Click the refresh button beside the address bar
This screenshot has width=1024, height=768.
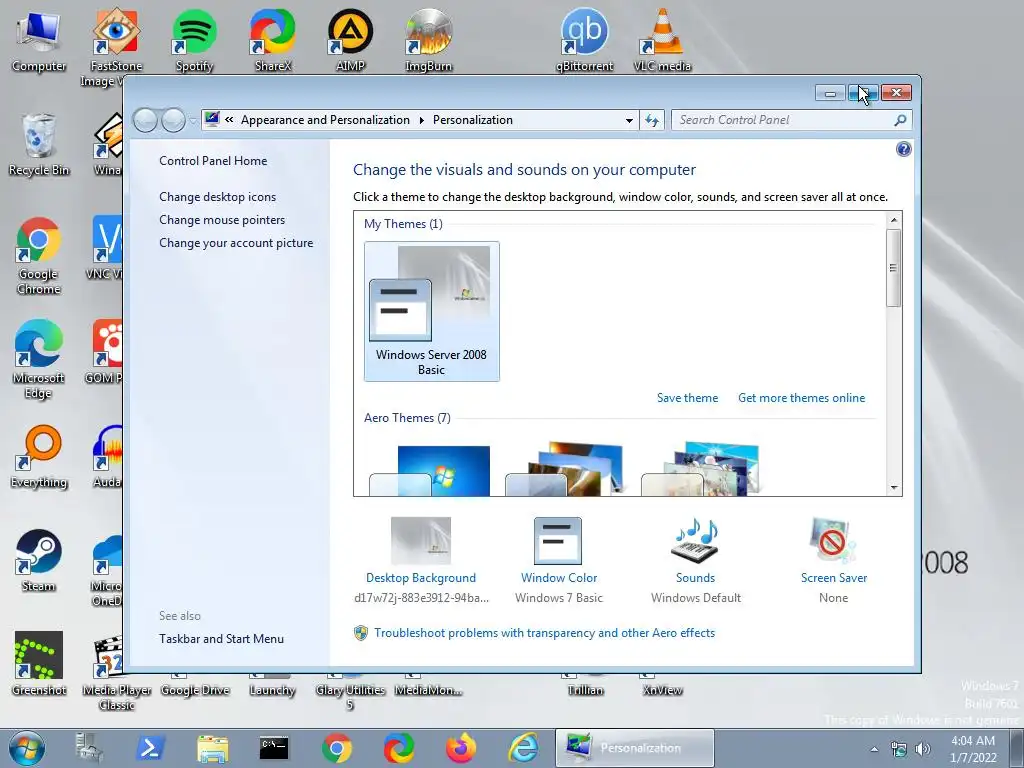click(x=652, y=120)
